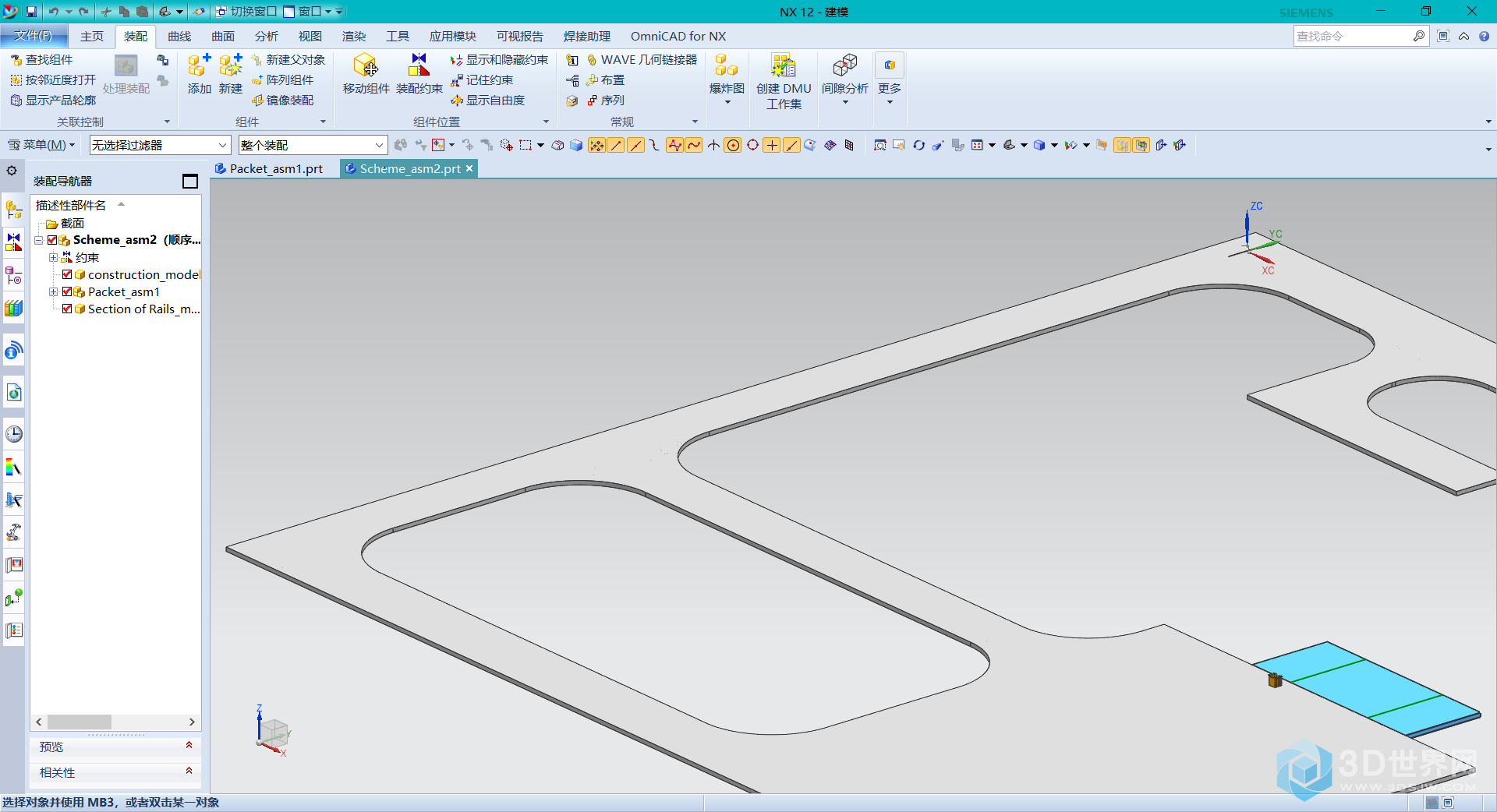Click 记住约束 remember constraints
Image resolution: width=1497 pixels, height=812 pixels.
(482, 79)
